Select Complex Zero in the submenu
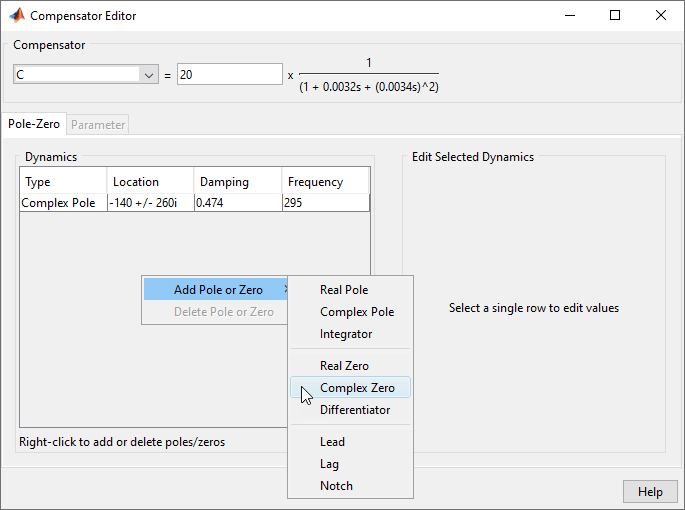Image resolution: width=685 pixels, height=510 pixels. (357, 388)
